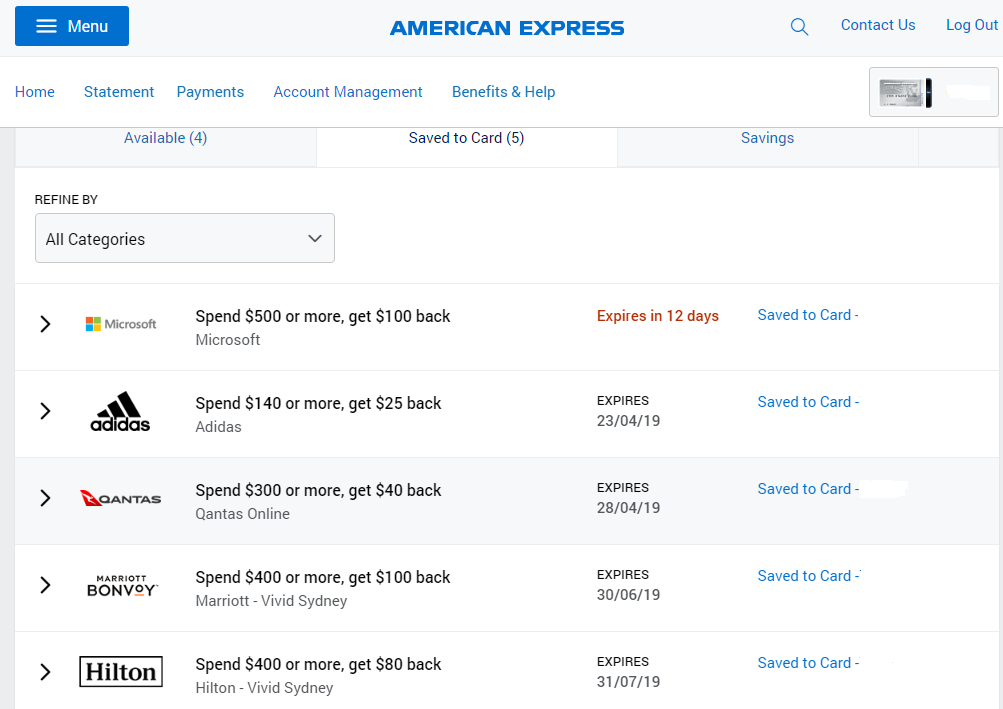Click the Adidas logo
Image resolution: width=1003 pixels, height=709 pixels.
click(x=120, y=411)
